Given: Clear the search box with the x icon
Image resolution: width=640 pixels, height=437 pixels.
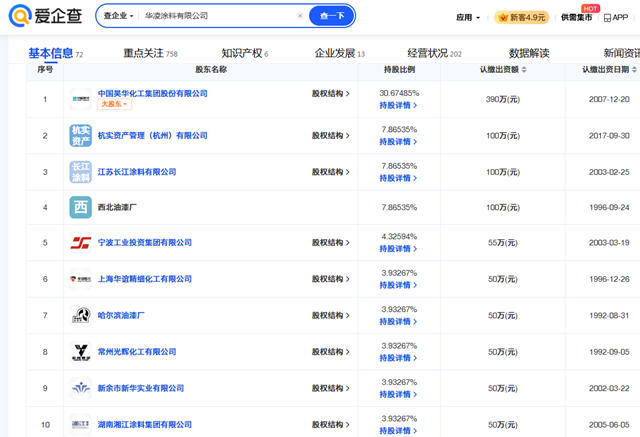Looking at the screenshot, I should pos(300,16).
